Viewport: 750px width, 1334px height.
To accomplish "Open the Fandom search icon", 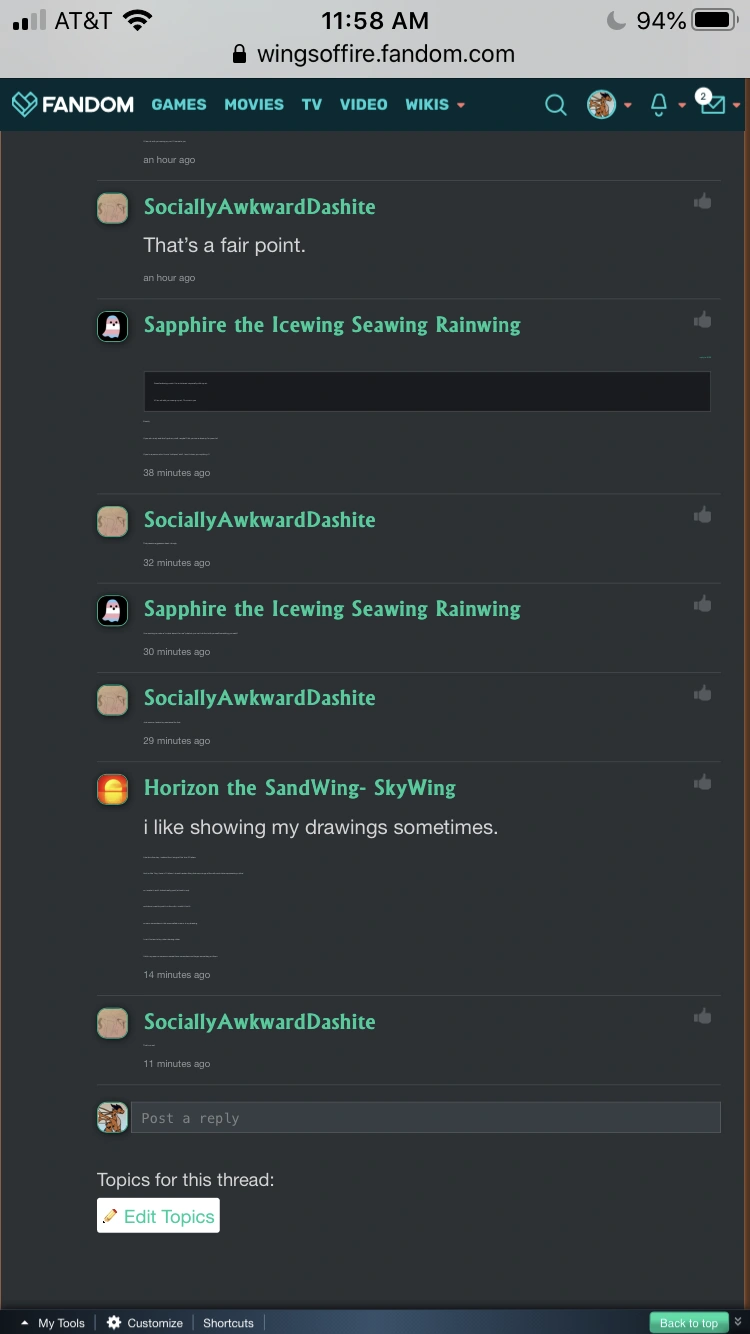I will click(x=555, y=104).
